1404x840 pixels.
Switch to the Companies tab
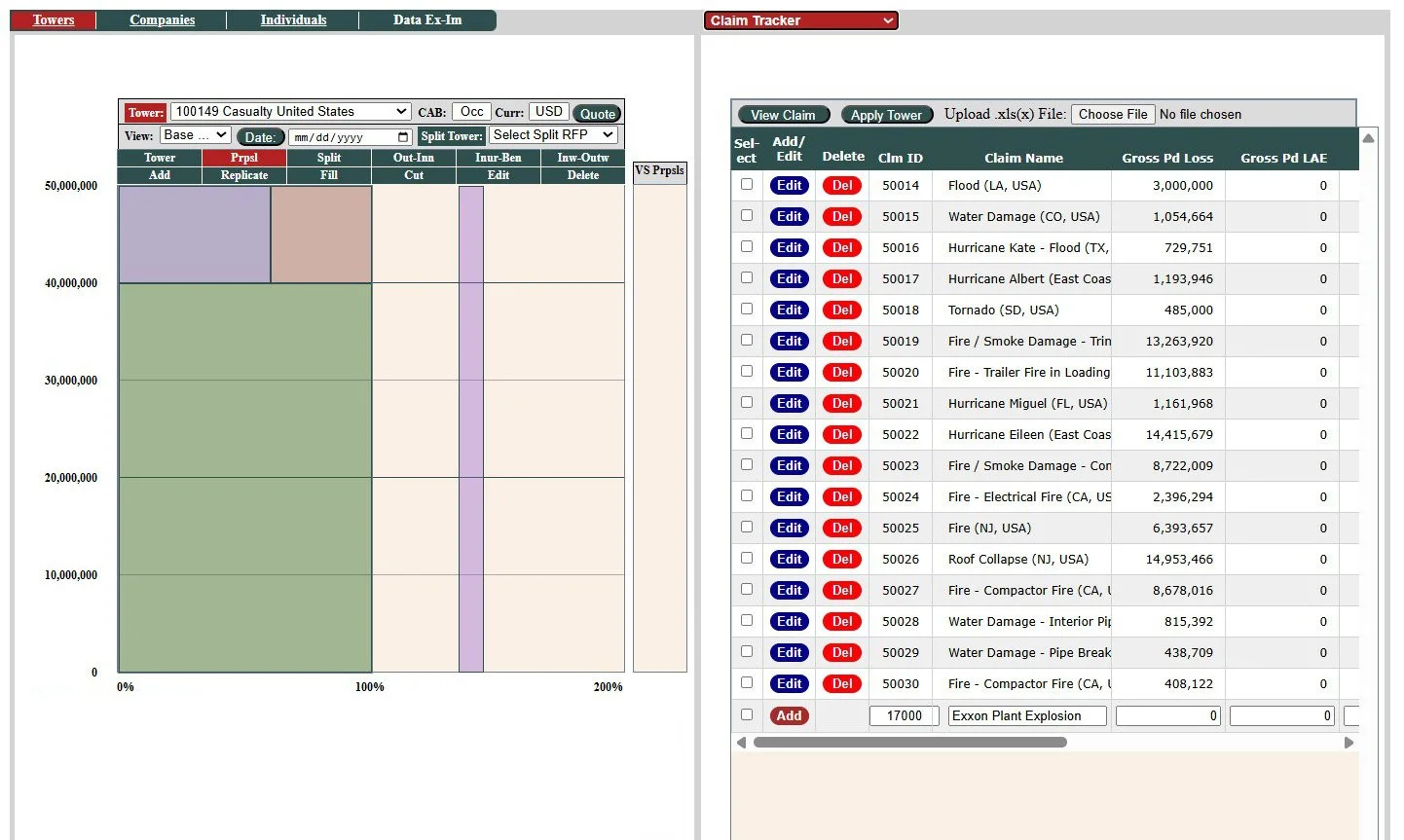click(162, 20)
